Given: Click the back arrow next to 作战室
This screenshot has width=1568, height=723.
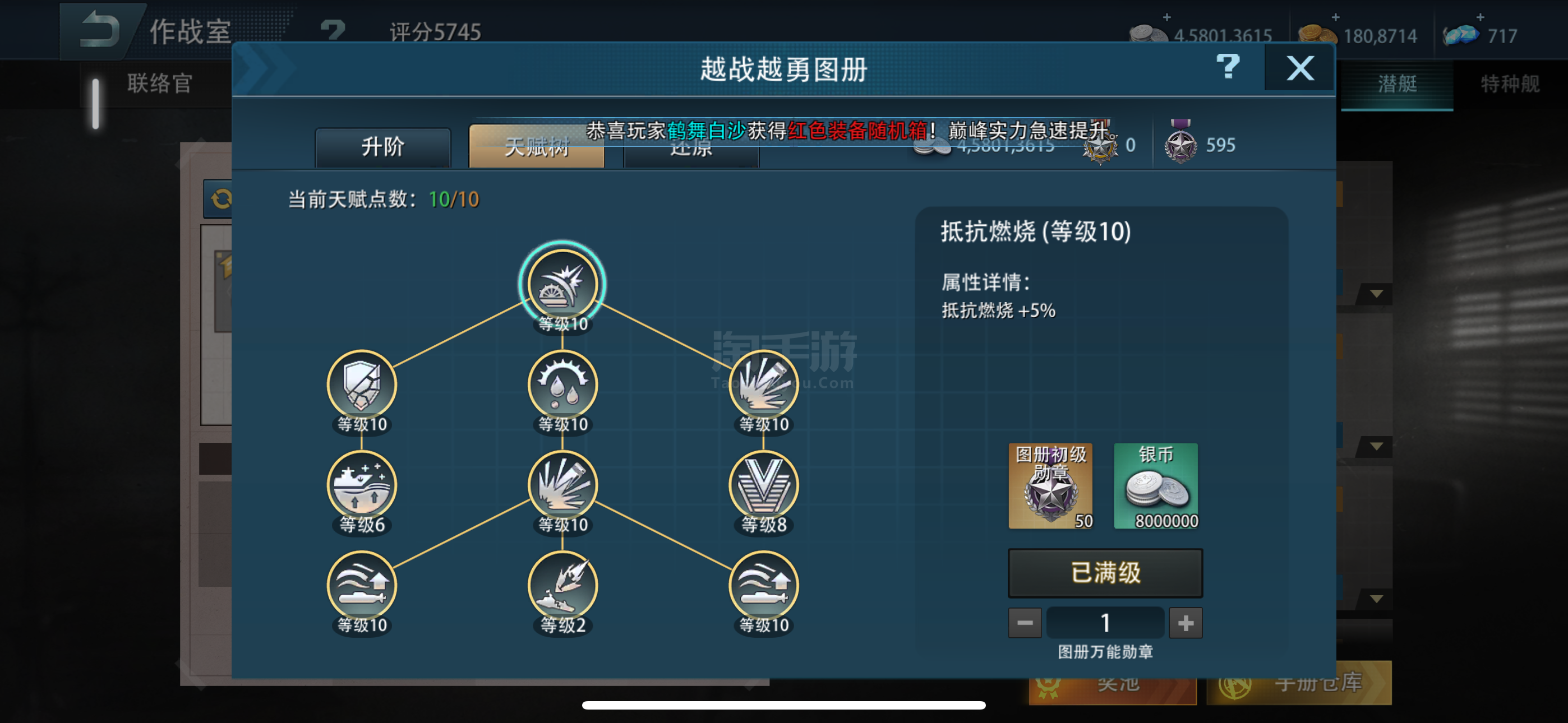Looking at the screenshot, I should point(100,29).
